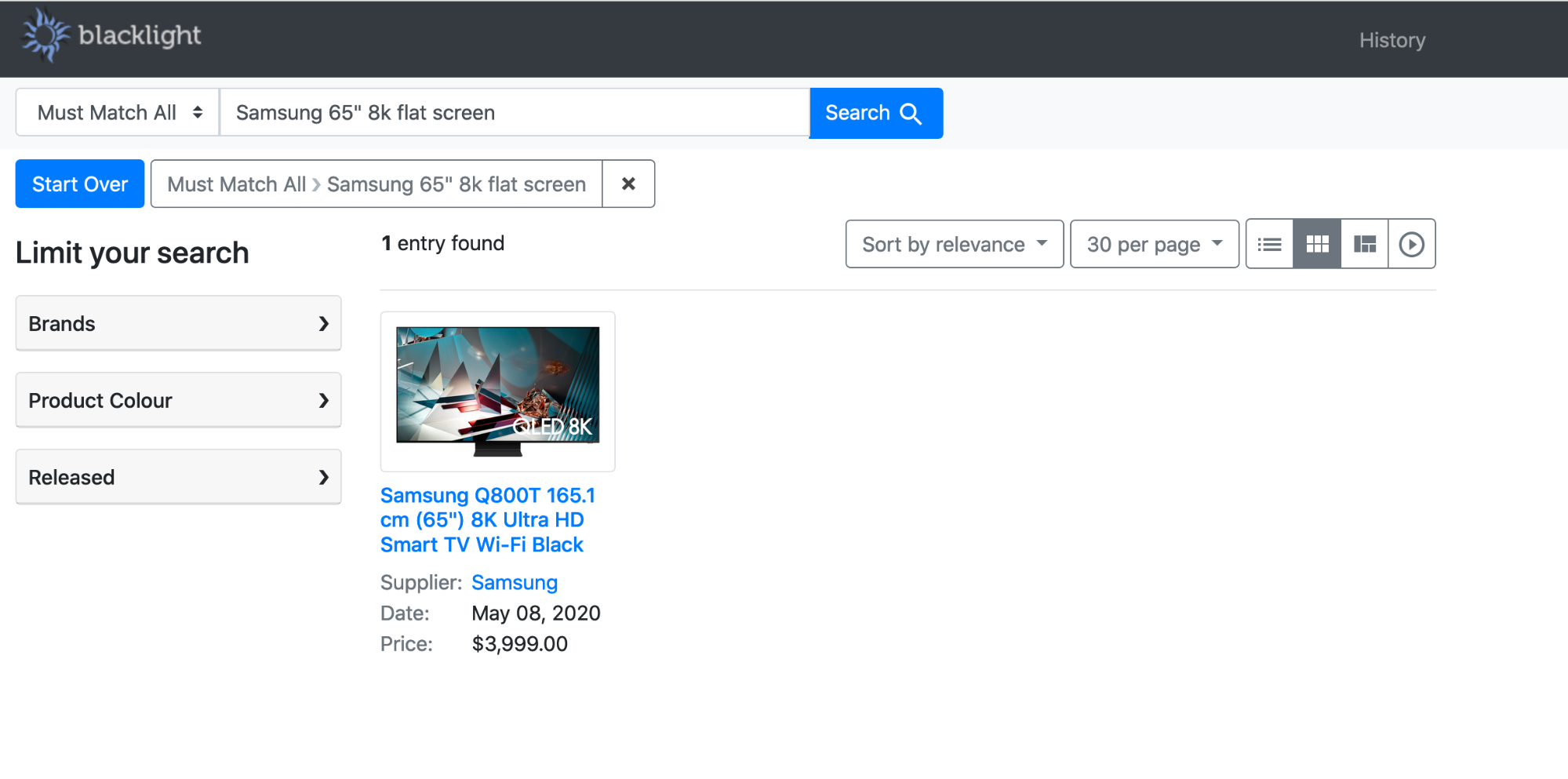The height and width of the screenshot is (779, 1568).
Task: Open the Blacklight logo home link
Action: click(111, 35)
